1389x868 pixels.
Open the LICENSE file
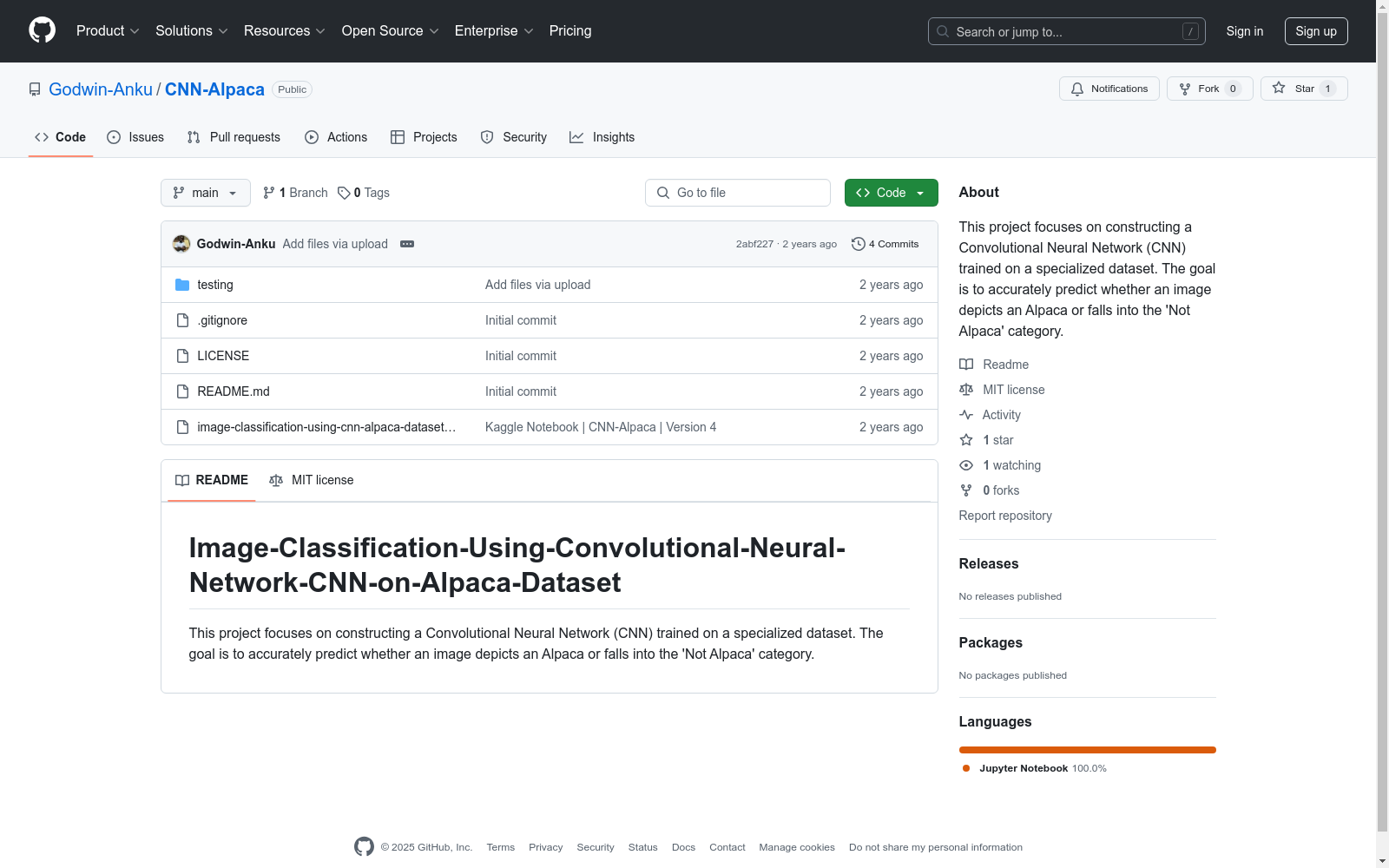pyautogui.click(x=223, y=356)
